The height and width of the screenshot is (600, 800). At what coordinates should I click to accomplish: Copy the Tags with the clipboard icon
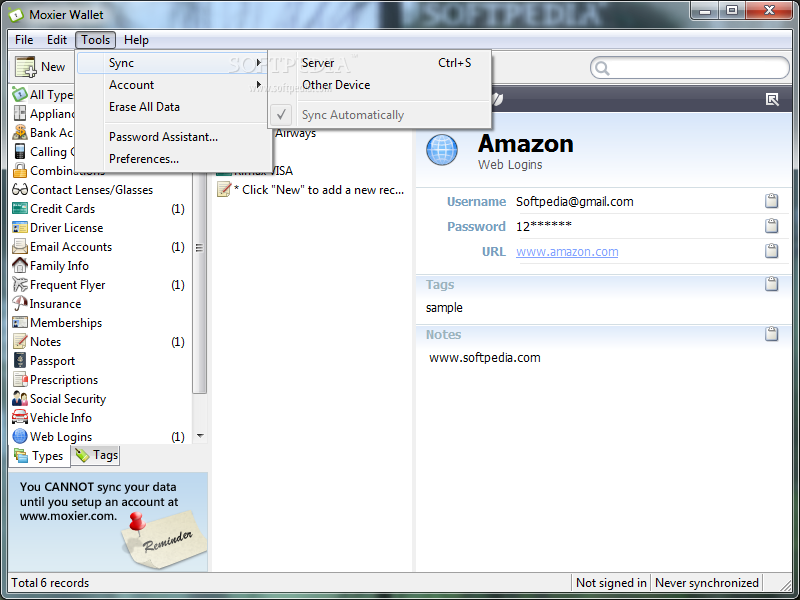pyautogui.click(x=771, y=284)
